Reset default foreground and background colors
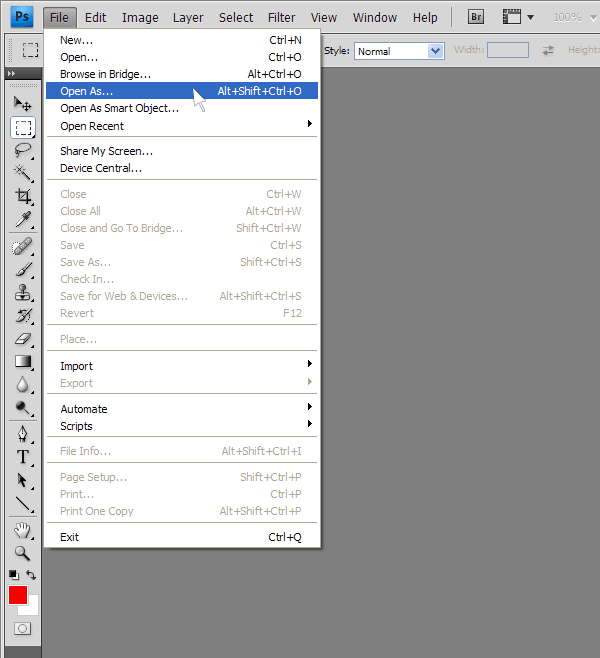Image resolution: width=600 pixels, height=658 pixels. (14, 574)
